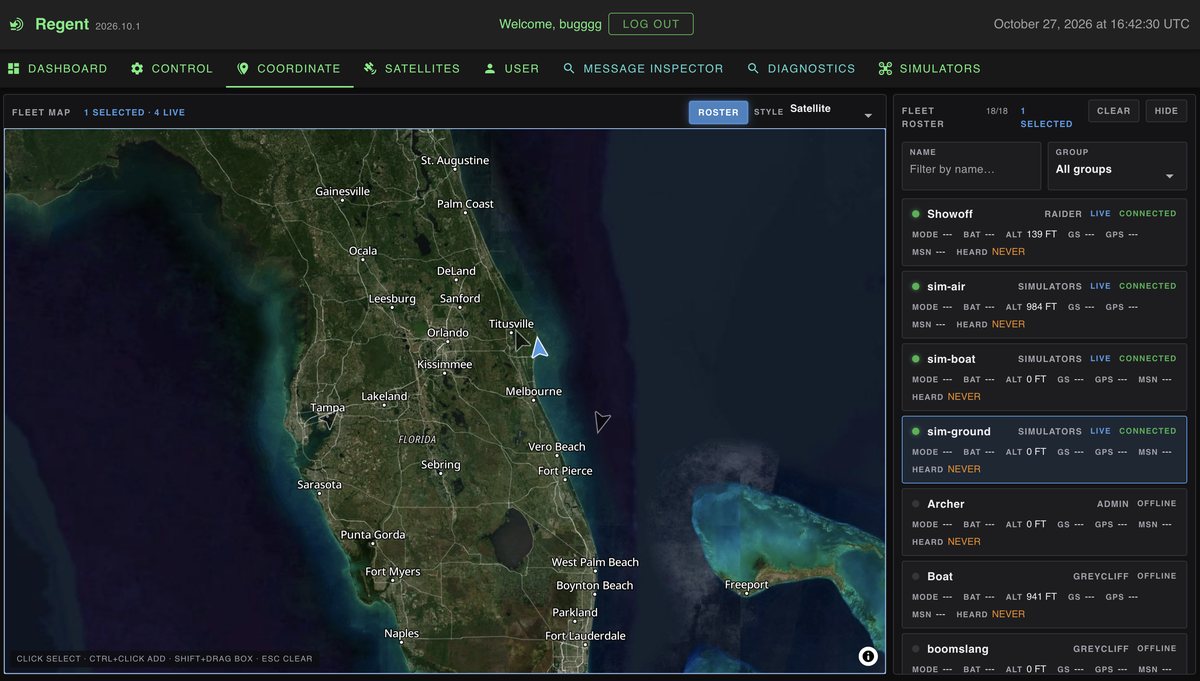Open the Simulators tab
The image size is (1200, 681).
[929, 69]
